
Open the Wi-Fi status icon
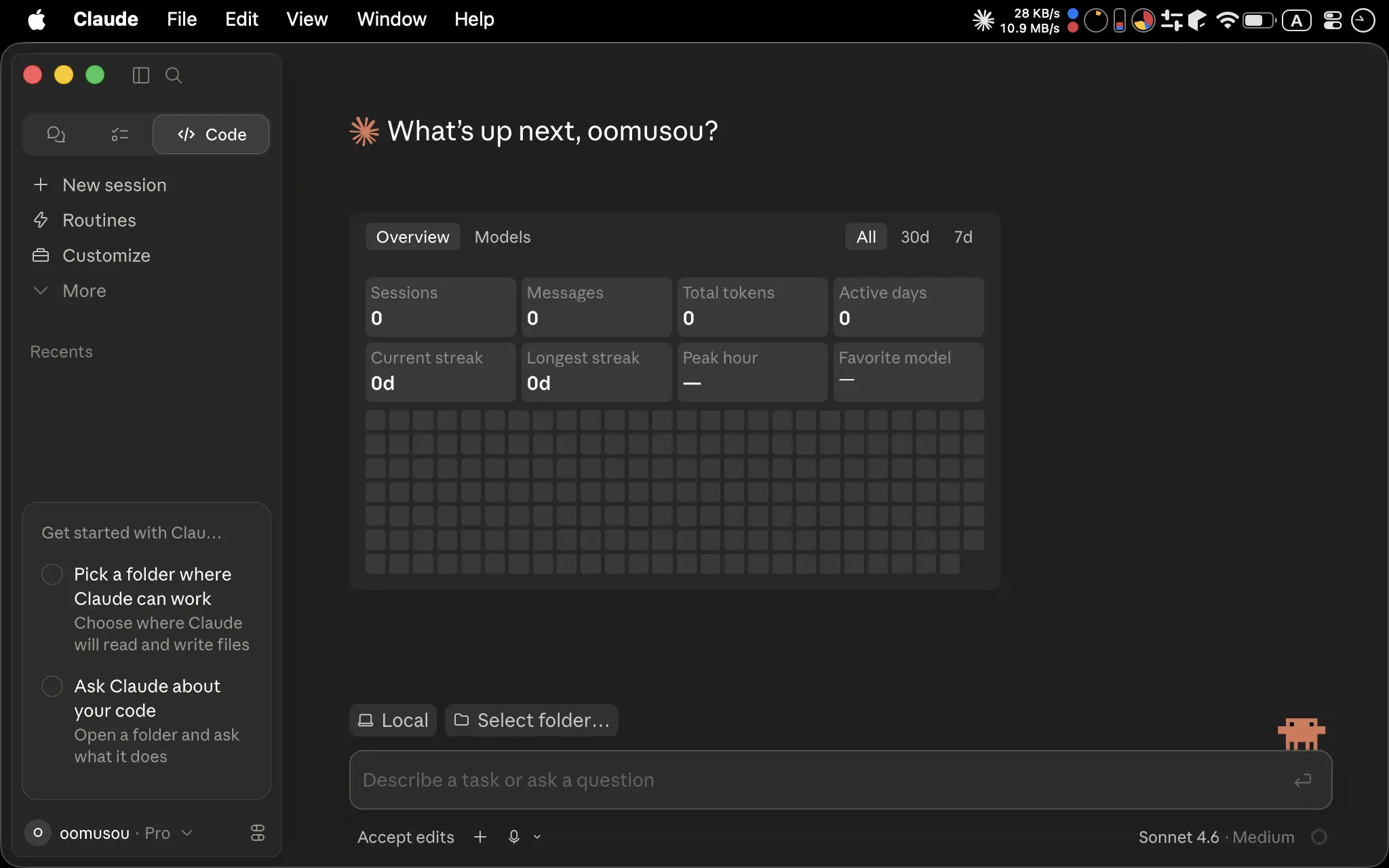pos(1227,20)
